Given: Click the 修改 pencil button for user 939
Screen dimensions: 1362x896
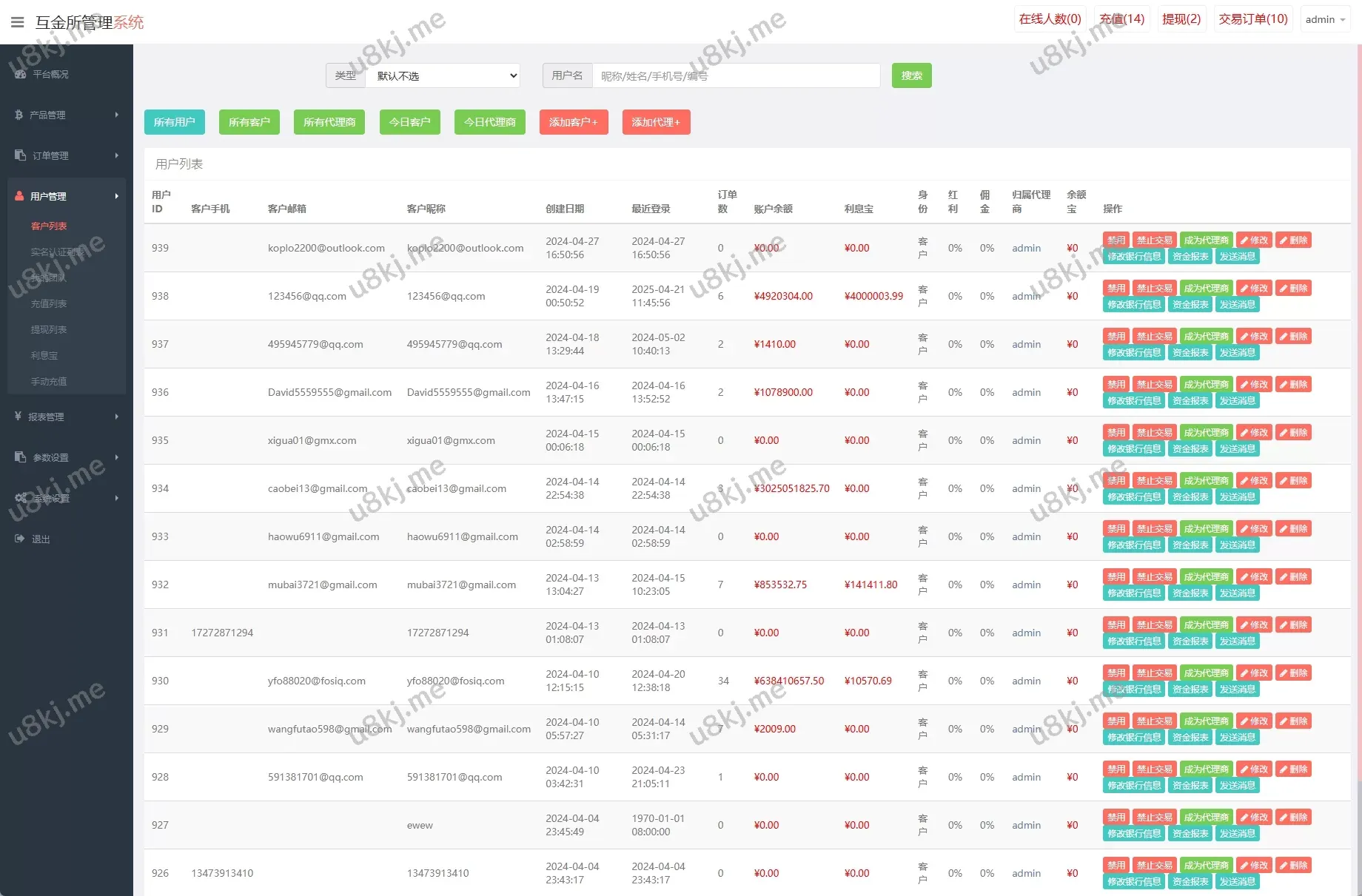Looking at the screenshot, I should (x=1254, y=240).
